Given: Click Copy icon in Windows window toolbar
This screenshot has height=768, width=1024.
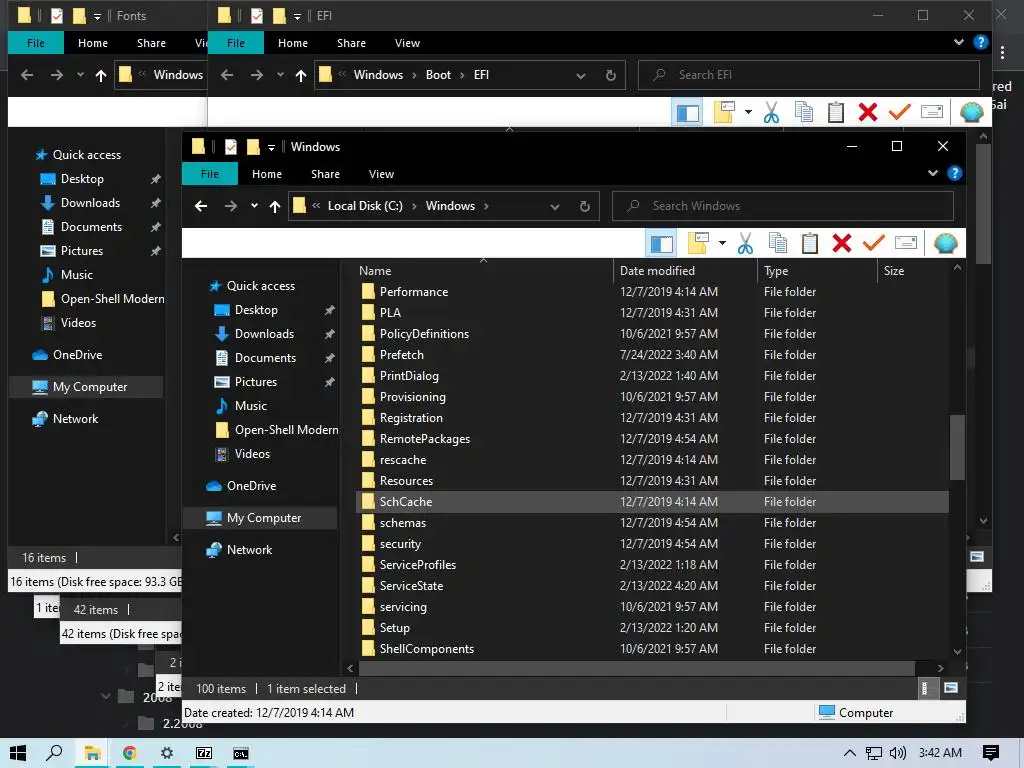Looking at the screenshot, I should click(777, 244).
